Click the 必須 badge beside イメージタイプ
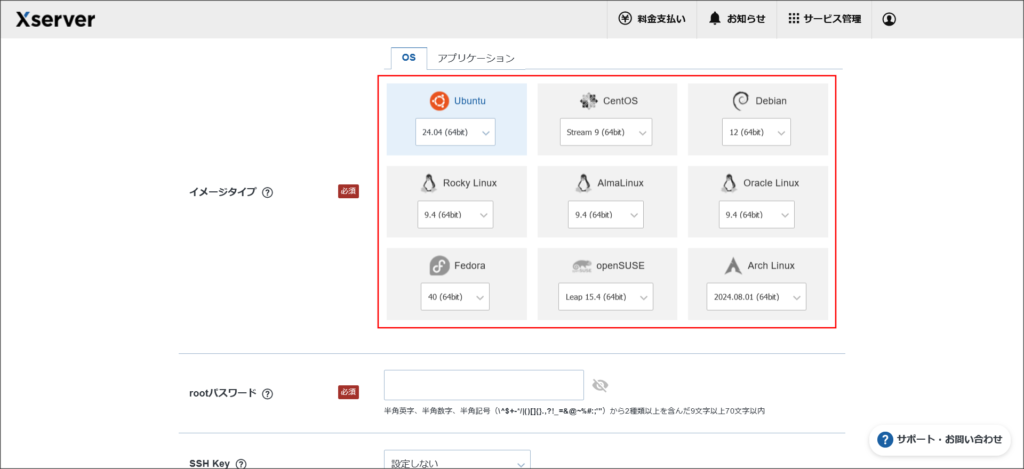 point(348,191)
